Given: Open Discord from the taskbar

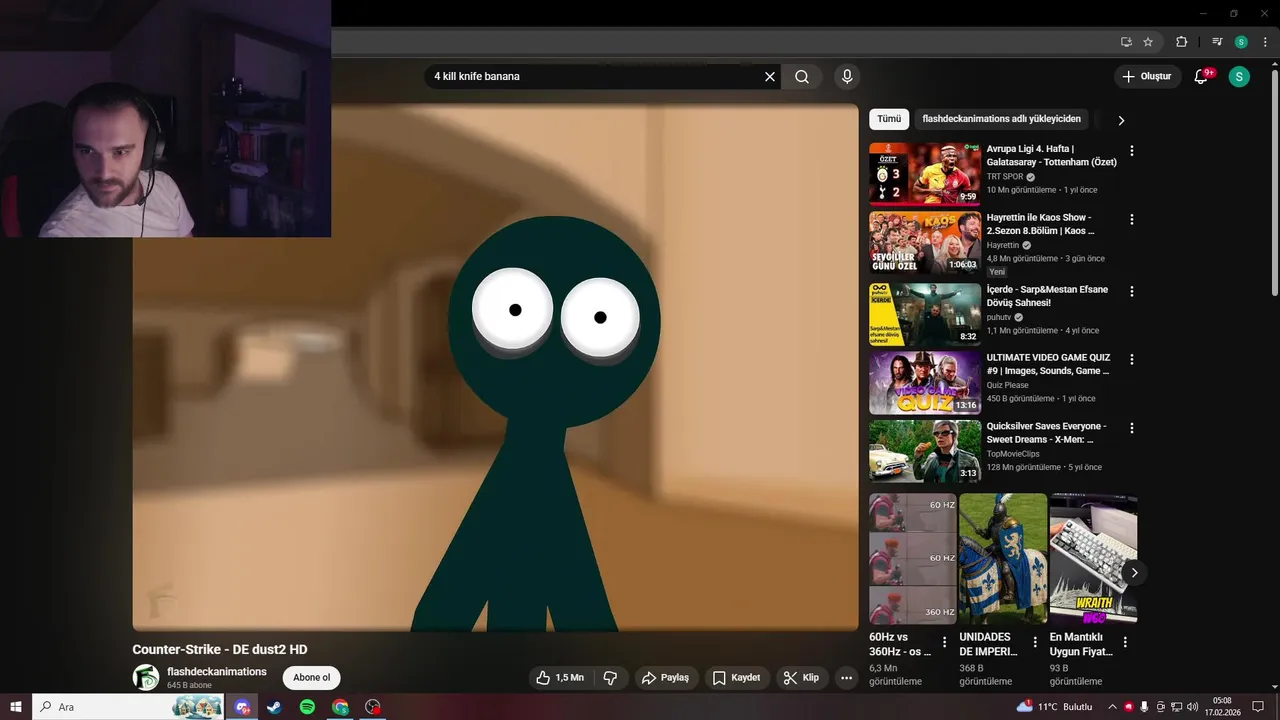Looking at the screenshot, I should coord(242,707).
